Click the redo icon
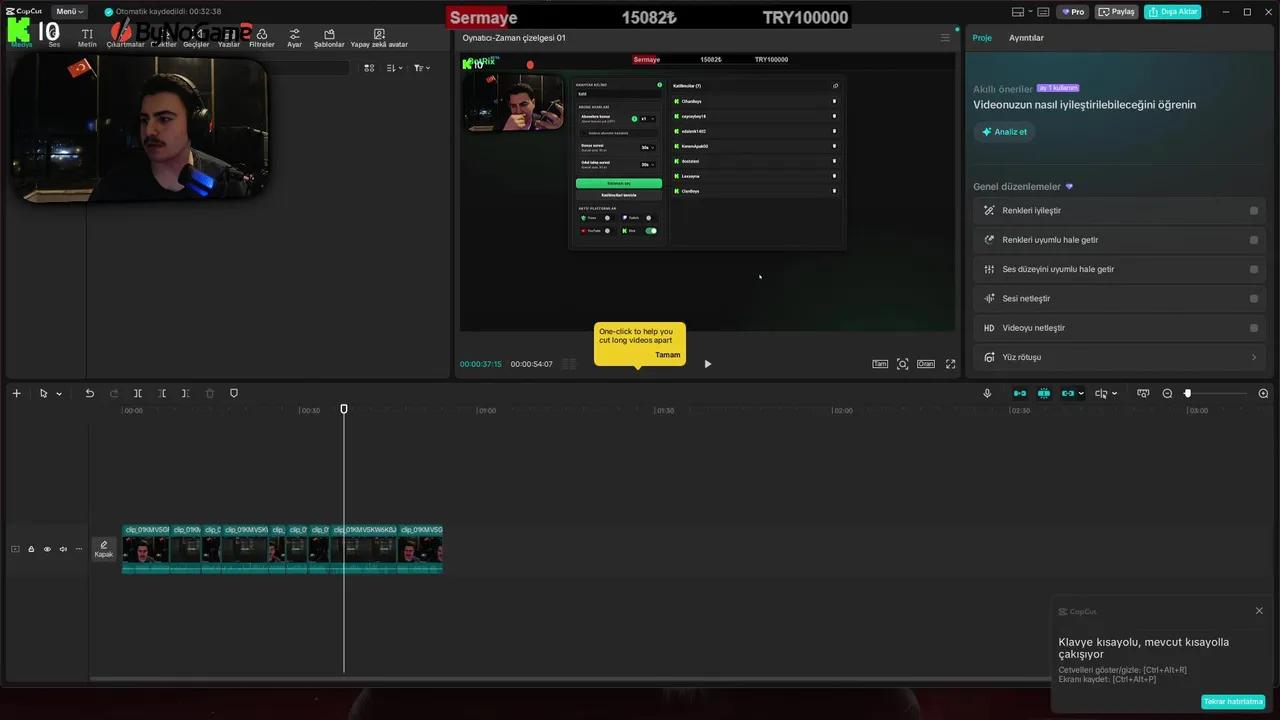 pyautogui.click(x=113, y=394)
